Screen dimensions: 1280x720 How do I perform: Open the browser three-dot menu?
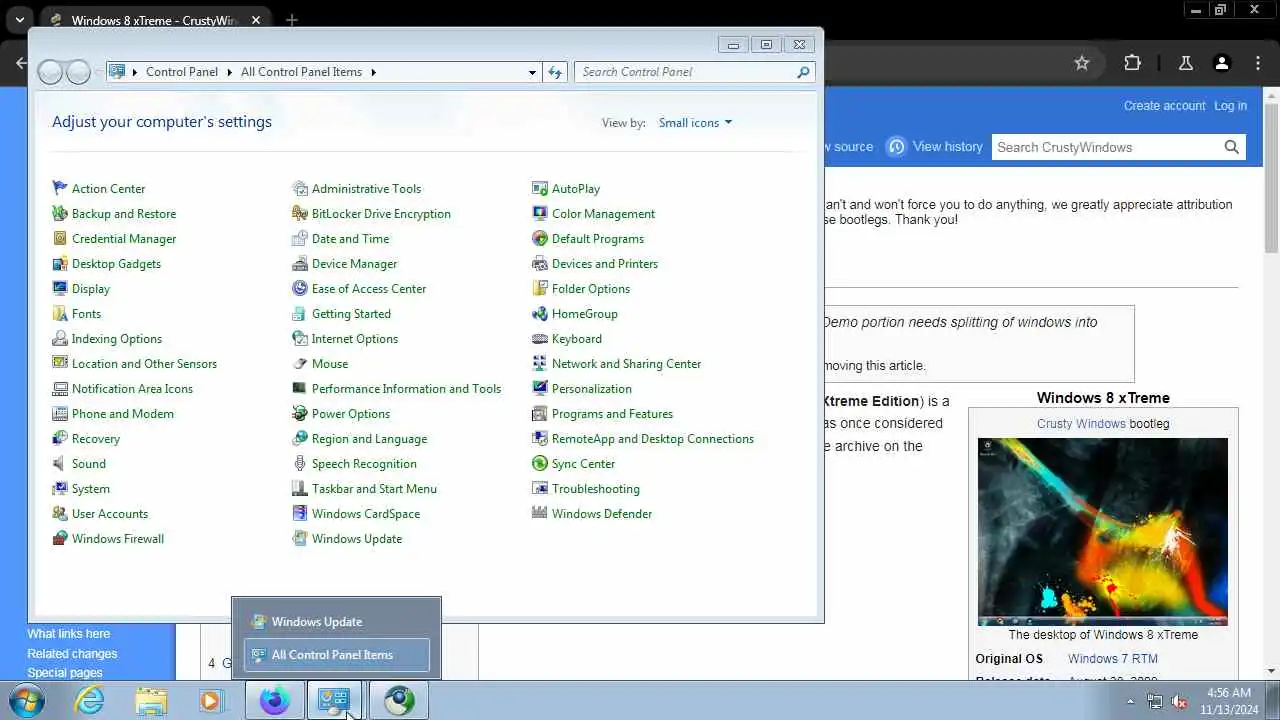click(1258, 63)
